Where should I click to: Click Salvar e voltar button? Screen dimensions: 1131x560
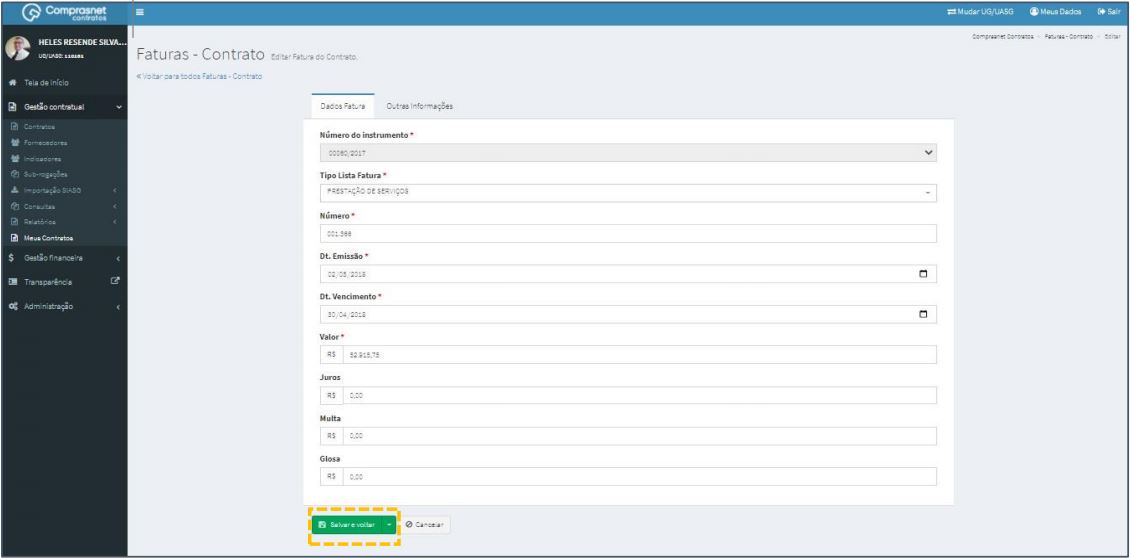(346, 525)
